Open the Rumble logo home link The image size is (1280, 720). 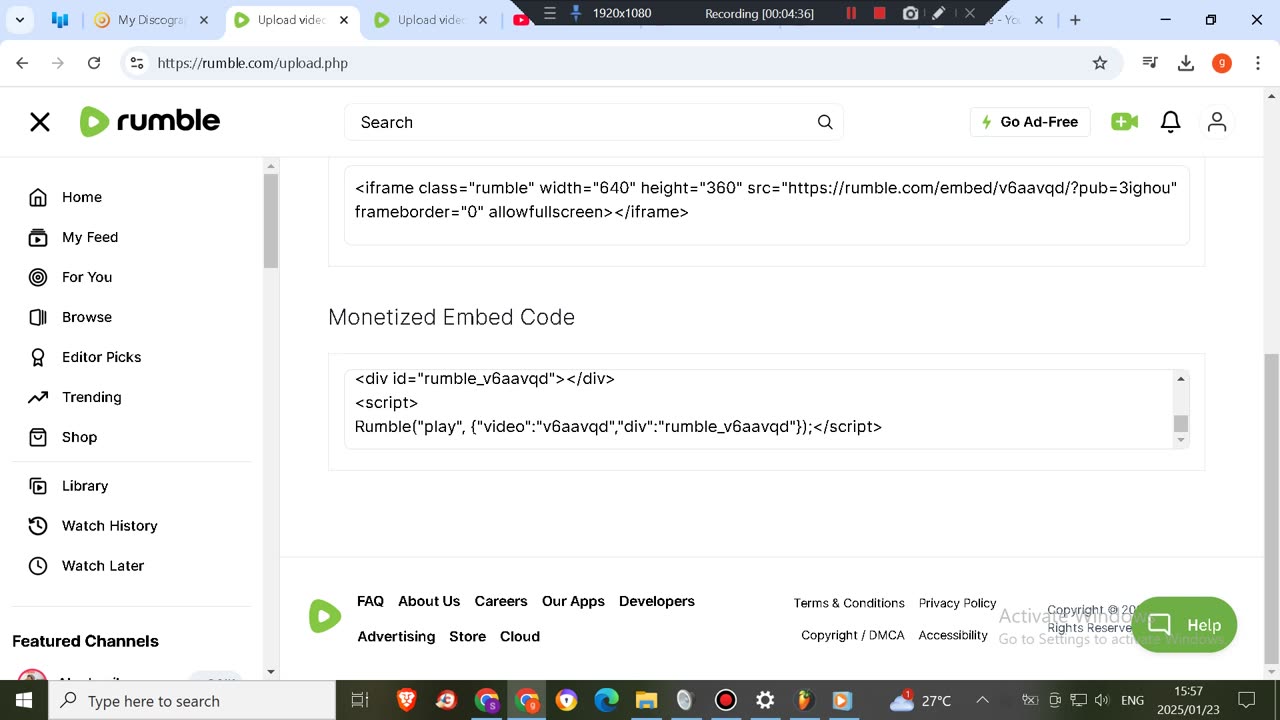150,122
